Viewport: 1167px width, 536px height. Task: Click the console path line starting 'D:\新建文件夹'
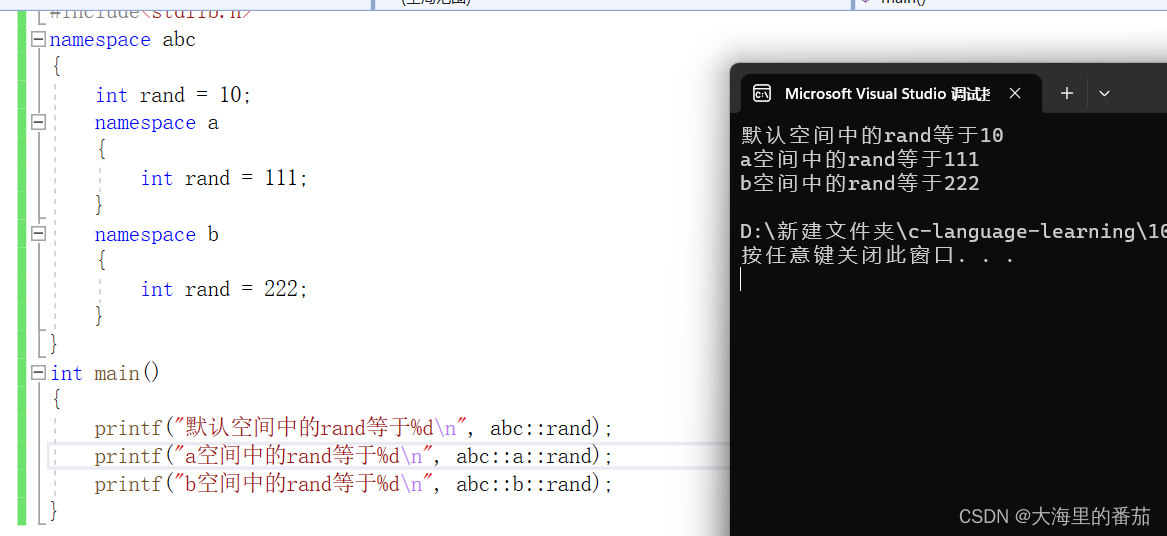tap(953, 232)
